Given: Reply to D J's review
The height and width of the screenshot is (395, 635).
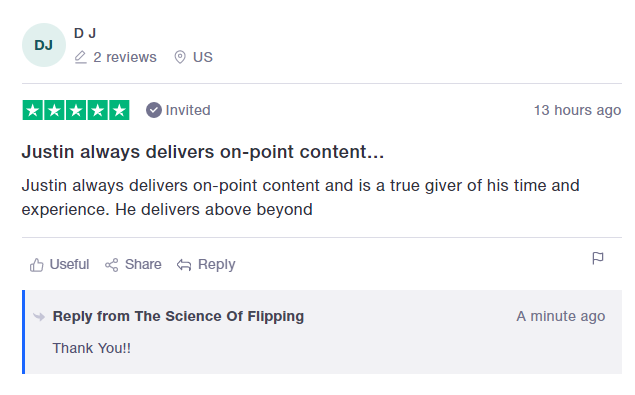Looking at the screenshot, I should coord(216,265).
